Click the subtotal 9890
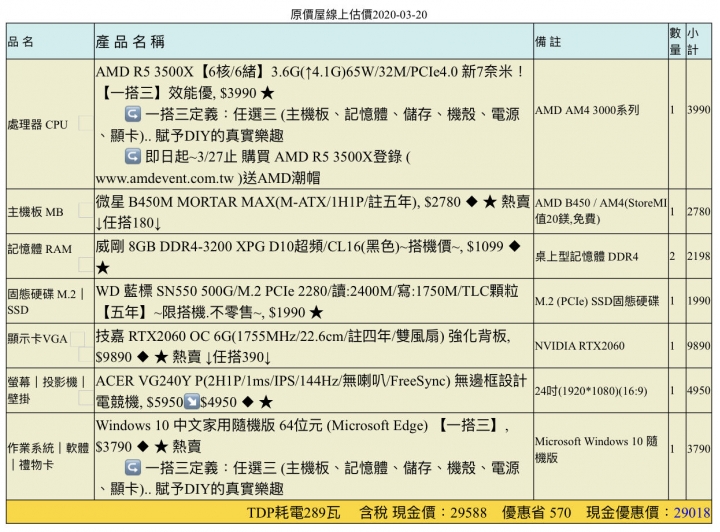This screenshot has width=720, height=532. click(x=698, y=345)
